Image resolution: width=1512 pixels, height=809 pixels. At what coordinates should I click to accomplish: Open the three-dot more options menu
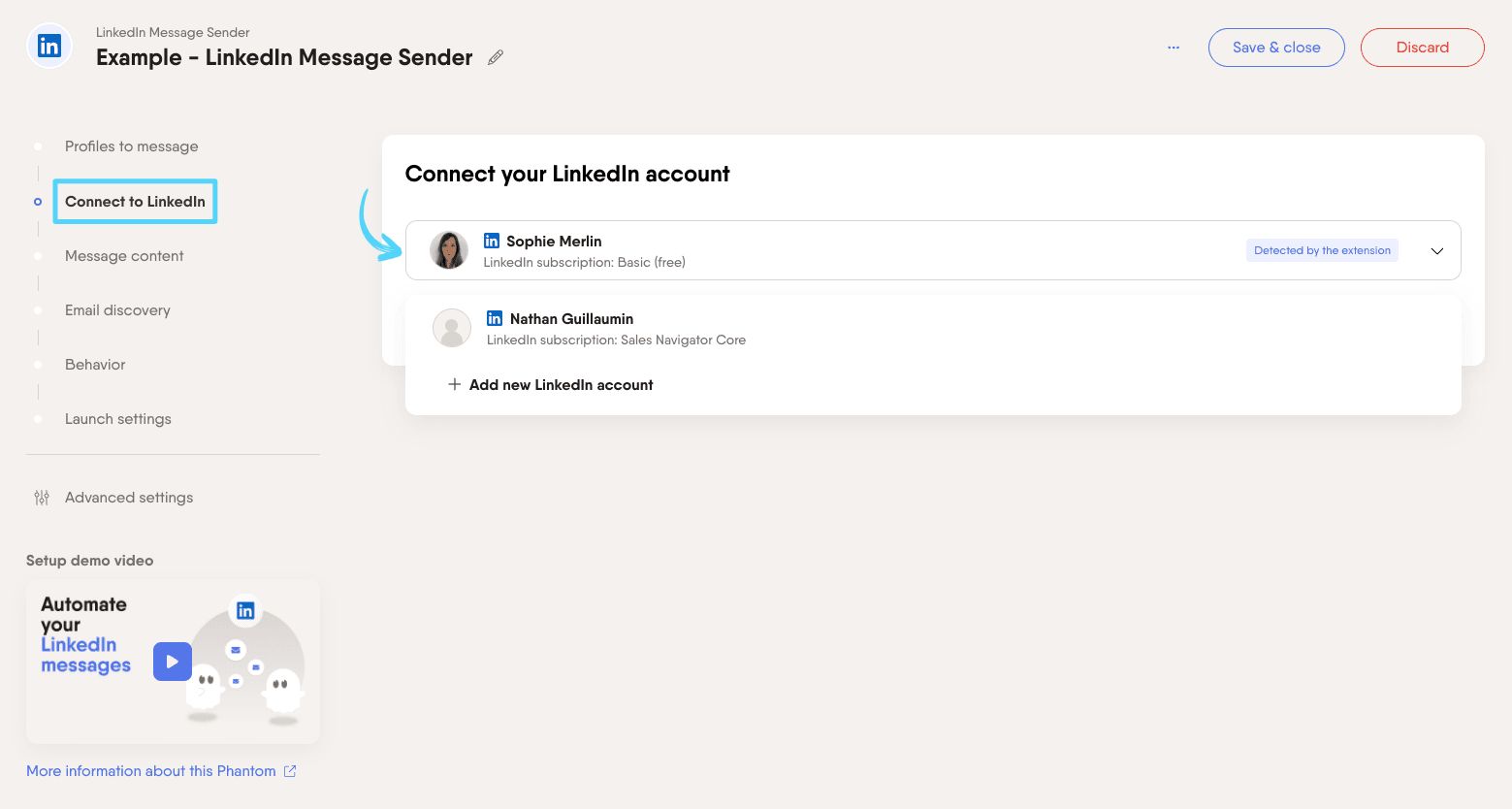pos(1174,48)
